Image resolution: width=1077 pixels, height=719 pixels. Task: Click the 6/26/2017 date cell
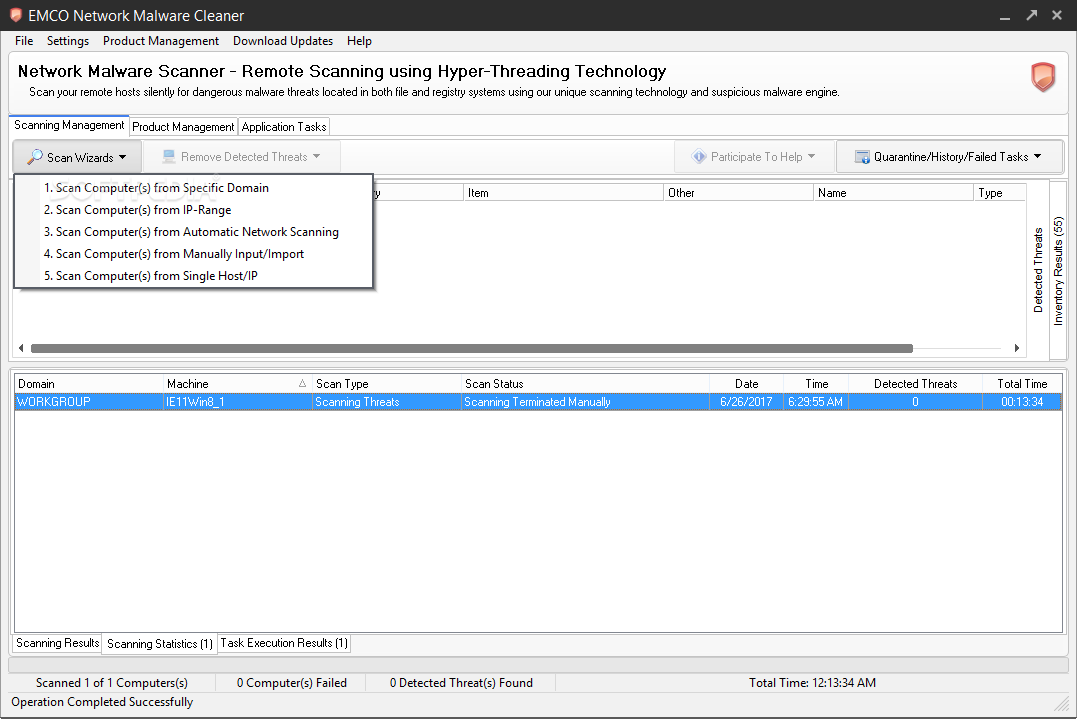coord(747,402)
